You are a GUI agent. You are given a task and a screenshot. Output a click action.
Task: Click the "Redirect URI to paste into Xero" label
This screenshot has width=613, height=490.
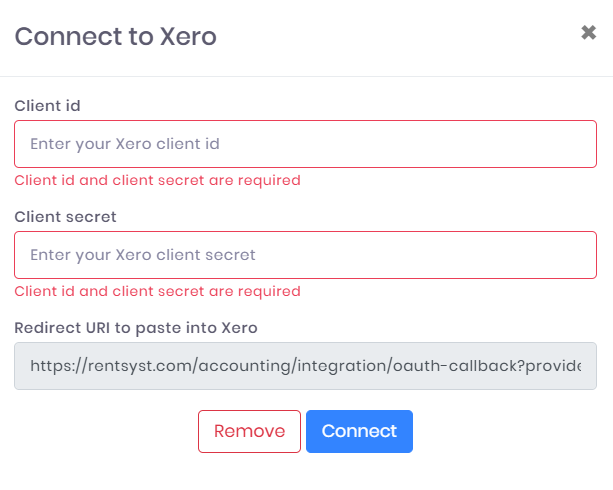136,327
